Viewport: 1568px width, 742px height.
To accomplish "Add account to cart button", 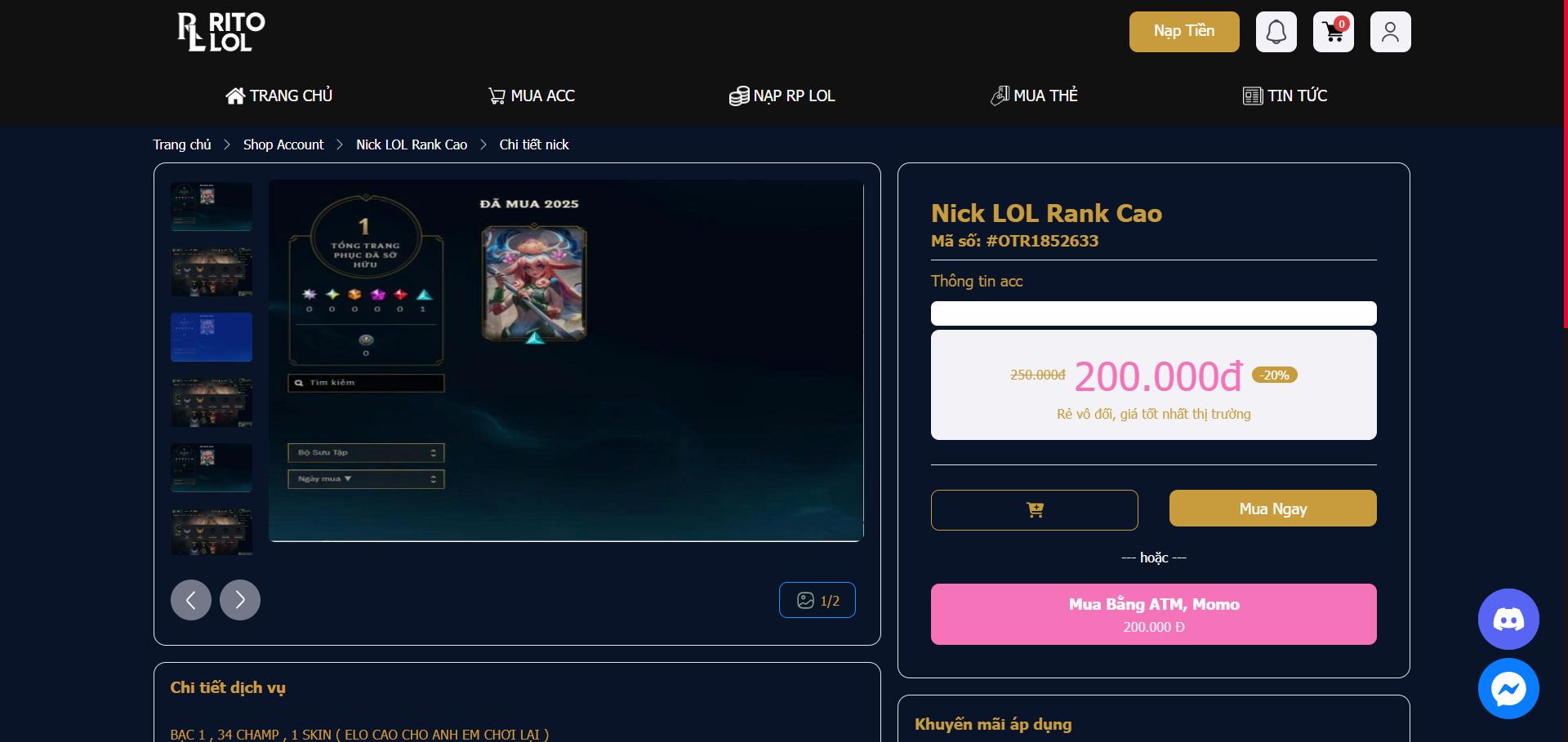I will click(x=1034, y=510).
